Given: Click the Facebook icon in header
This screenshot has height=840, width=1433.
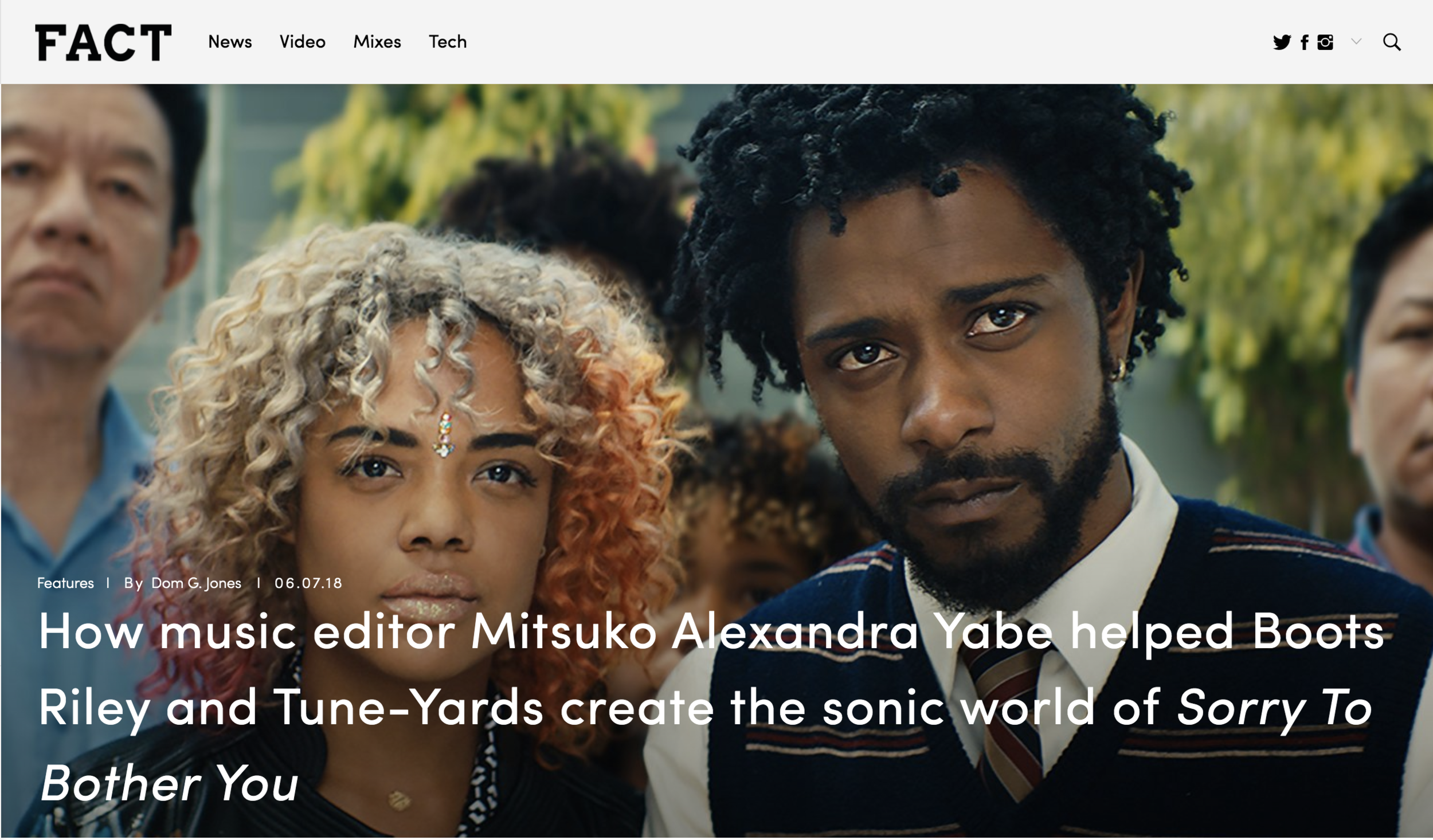Looking at the screenshot, I should (x=1305, y=42).
